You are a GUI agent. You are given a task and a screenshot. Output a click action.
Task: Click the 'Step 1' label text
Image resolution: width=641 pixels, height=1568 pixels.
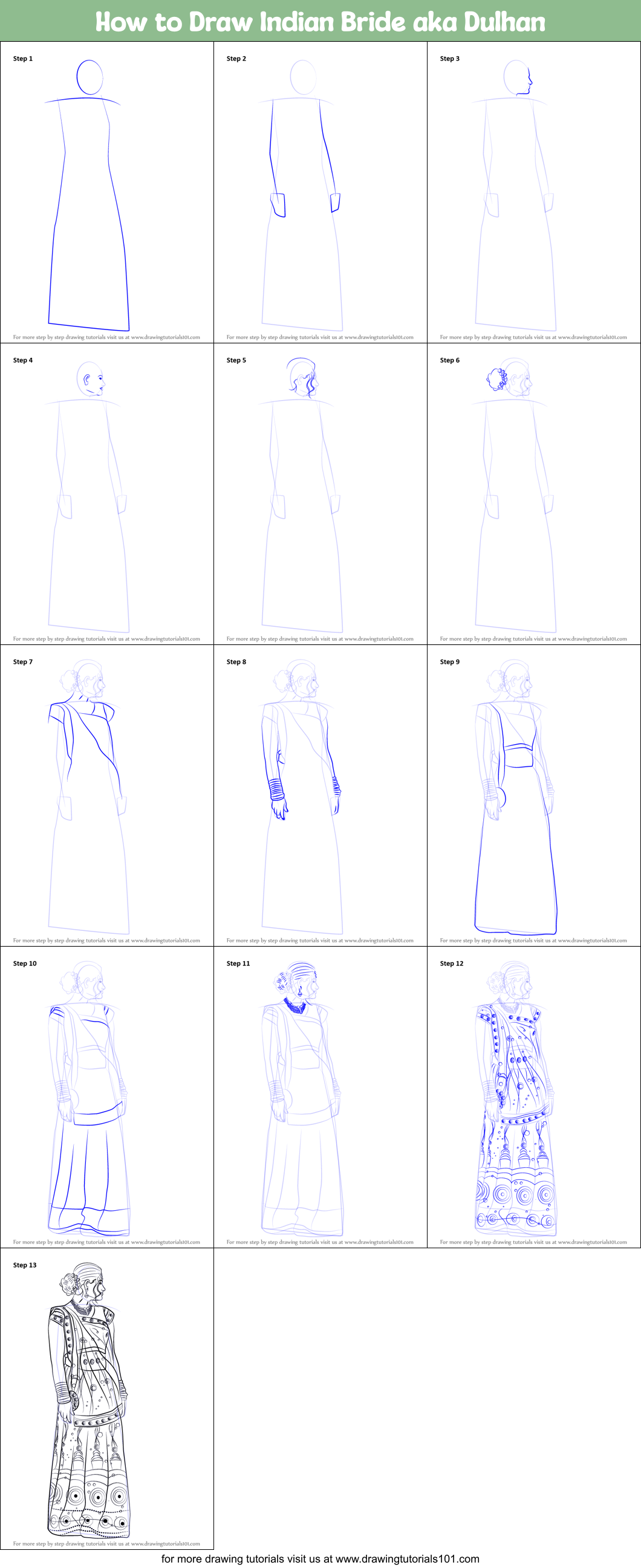pyautogui.click(x=23, y=59)
